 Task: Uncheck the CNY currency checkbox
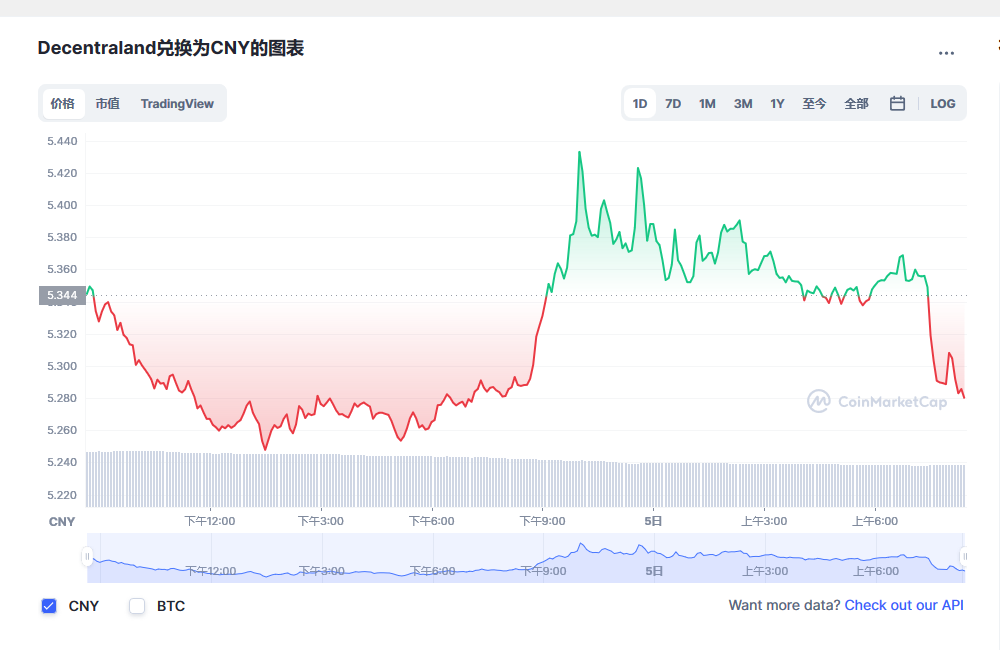49,606
